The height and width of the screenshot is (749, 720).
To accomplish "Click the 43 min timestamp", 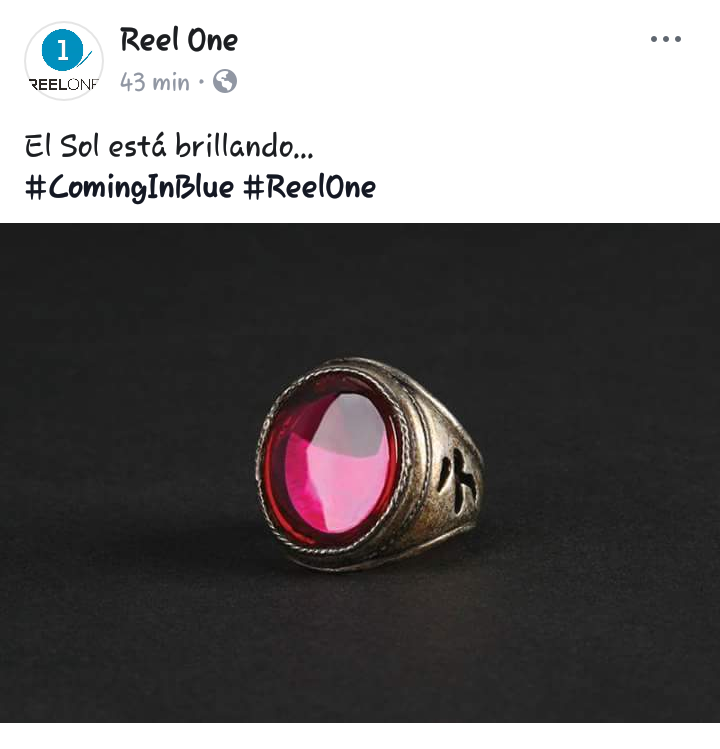I will coord(155,82).
